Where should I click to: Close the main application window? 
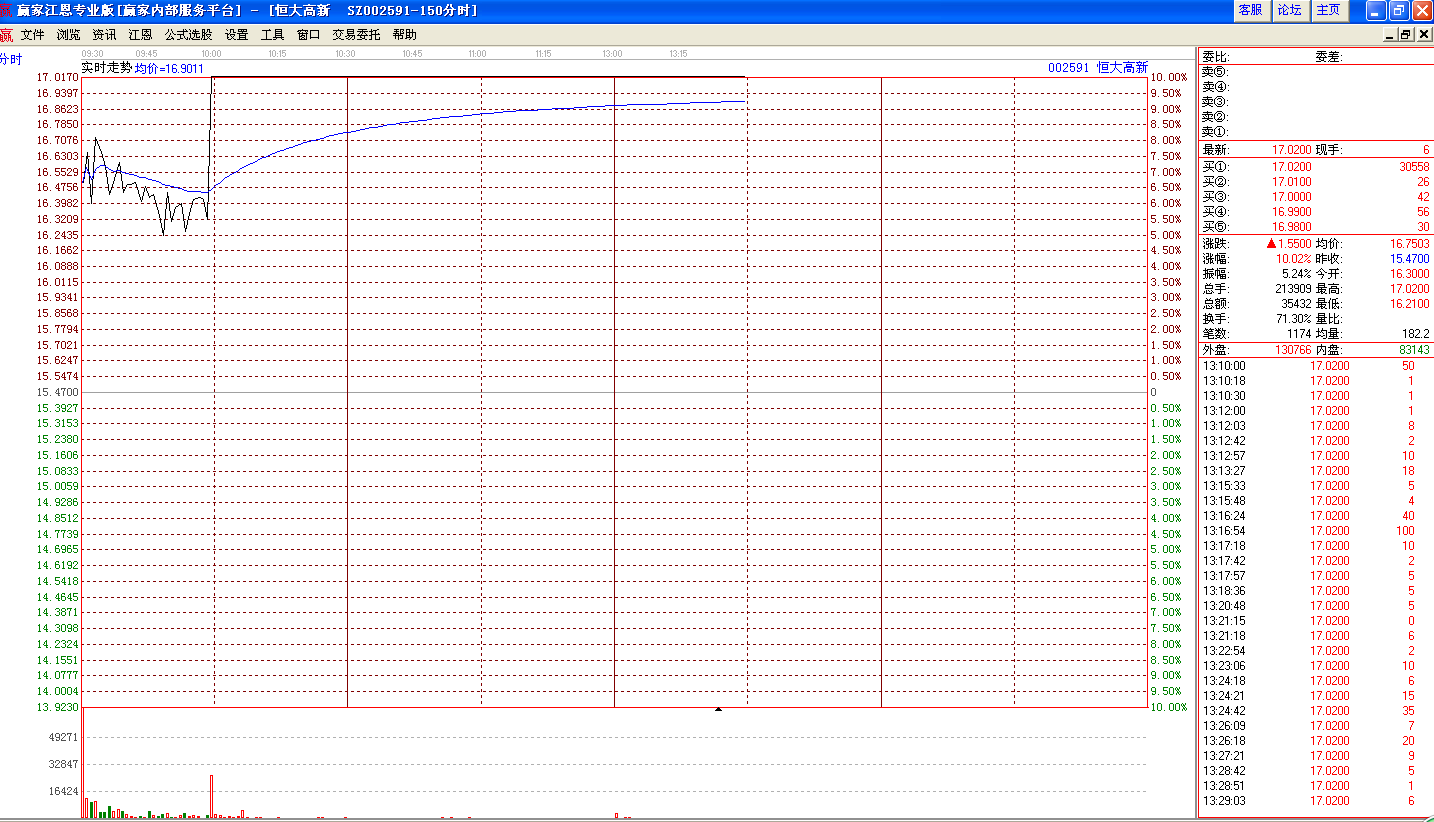click(x=1422, y=10)
